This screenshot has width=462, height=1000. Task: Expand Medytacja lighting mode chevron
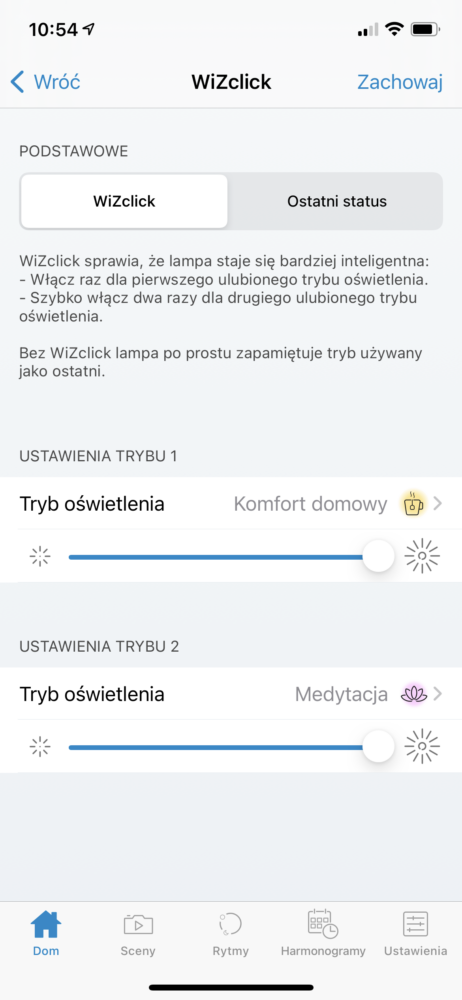tap(438, 694)
